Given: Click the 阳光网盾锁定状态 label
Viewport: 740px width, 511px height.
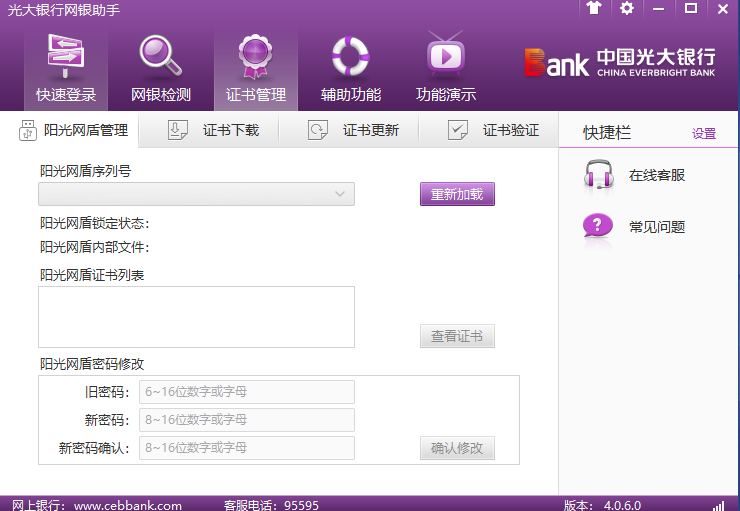Looking at the screenshot, I should tap(94, 223).
